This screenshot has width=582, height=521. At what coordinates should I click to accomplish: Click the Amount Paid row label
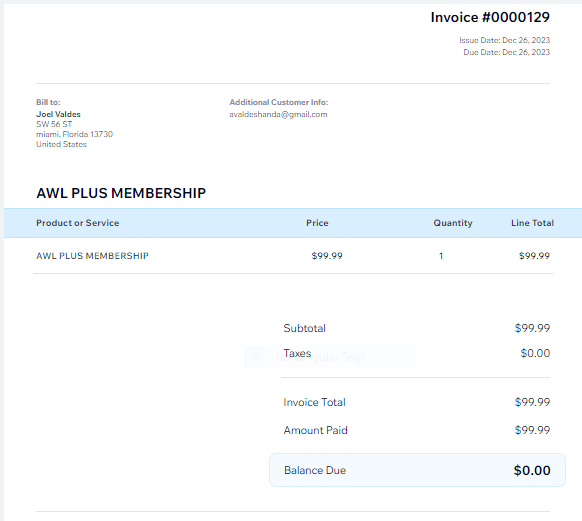click(x=315, y=430)
